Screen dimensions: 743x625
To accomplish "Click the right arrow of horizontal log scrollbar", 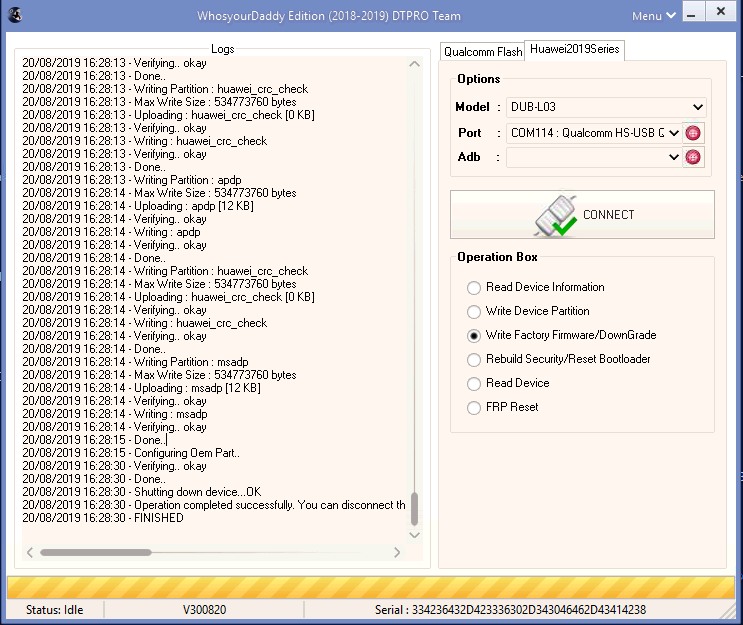I will 397,552.
